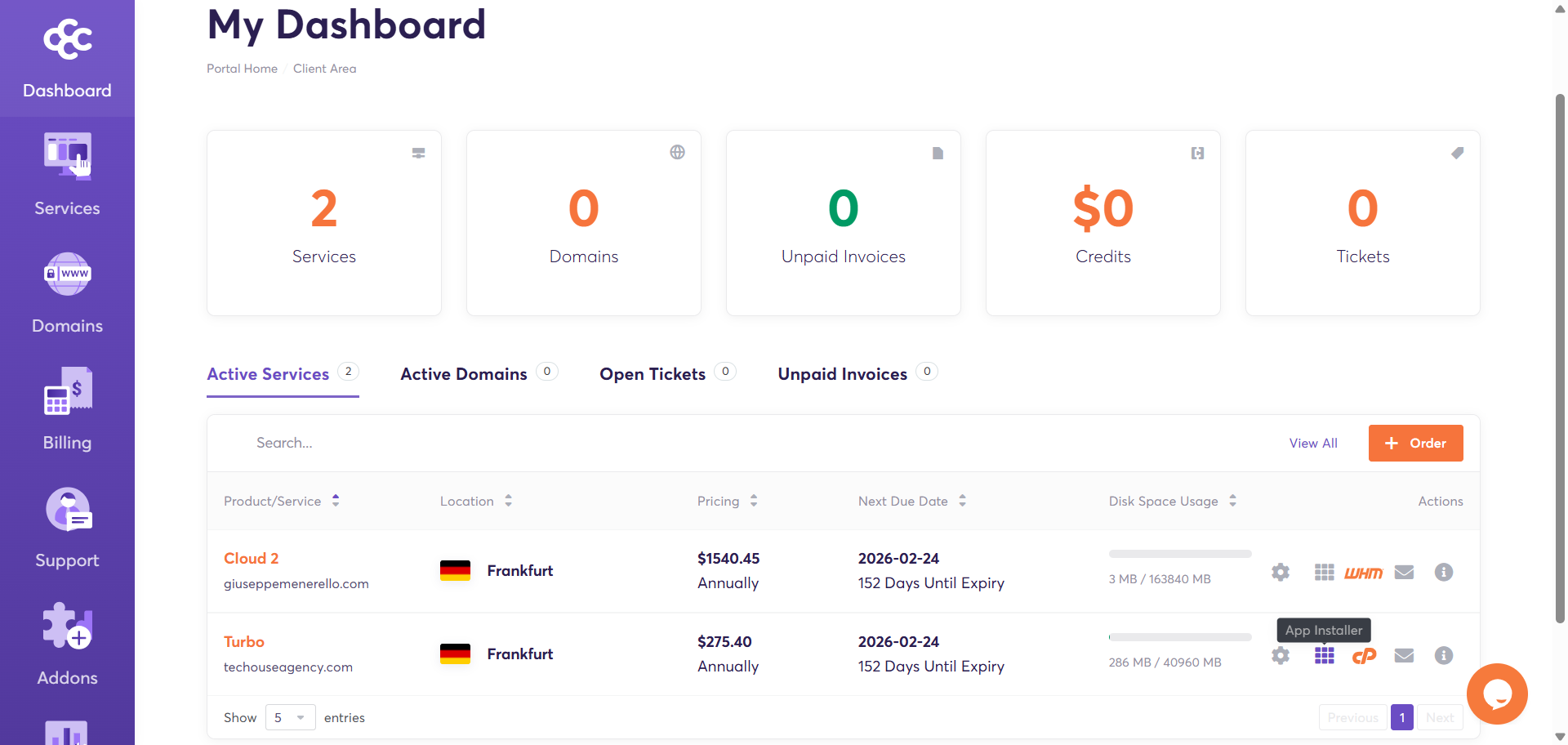The image size is (1568, 745).
Task: Click the domain giuseppemenerello.com
Action: (296, 583)
